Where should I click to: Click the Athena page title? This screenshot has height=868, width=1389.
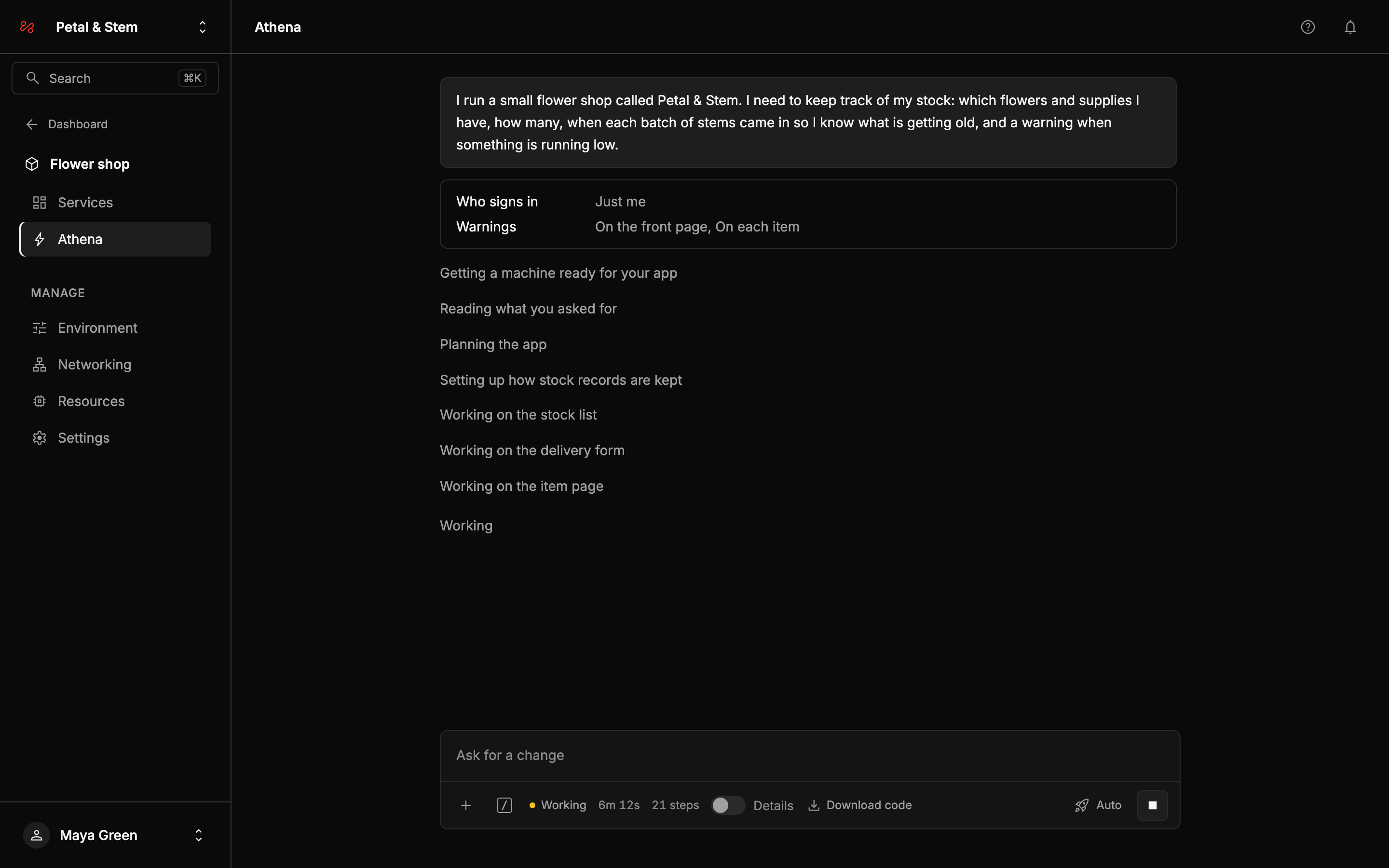[x=278, y=27]
